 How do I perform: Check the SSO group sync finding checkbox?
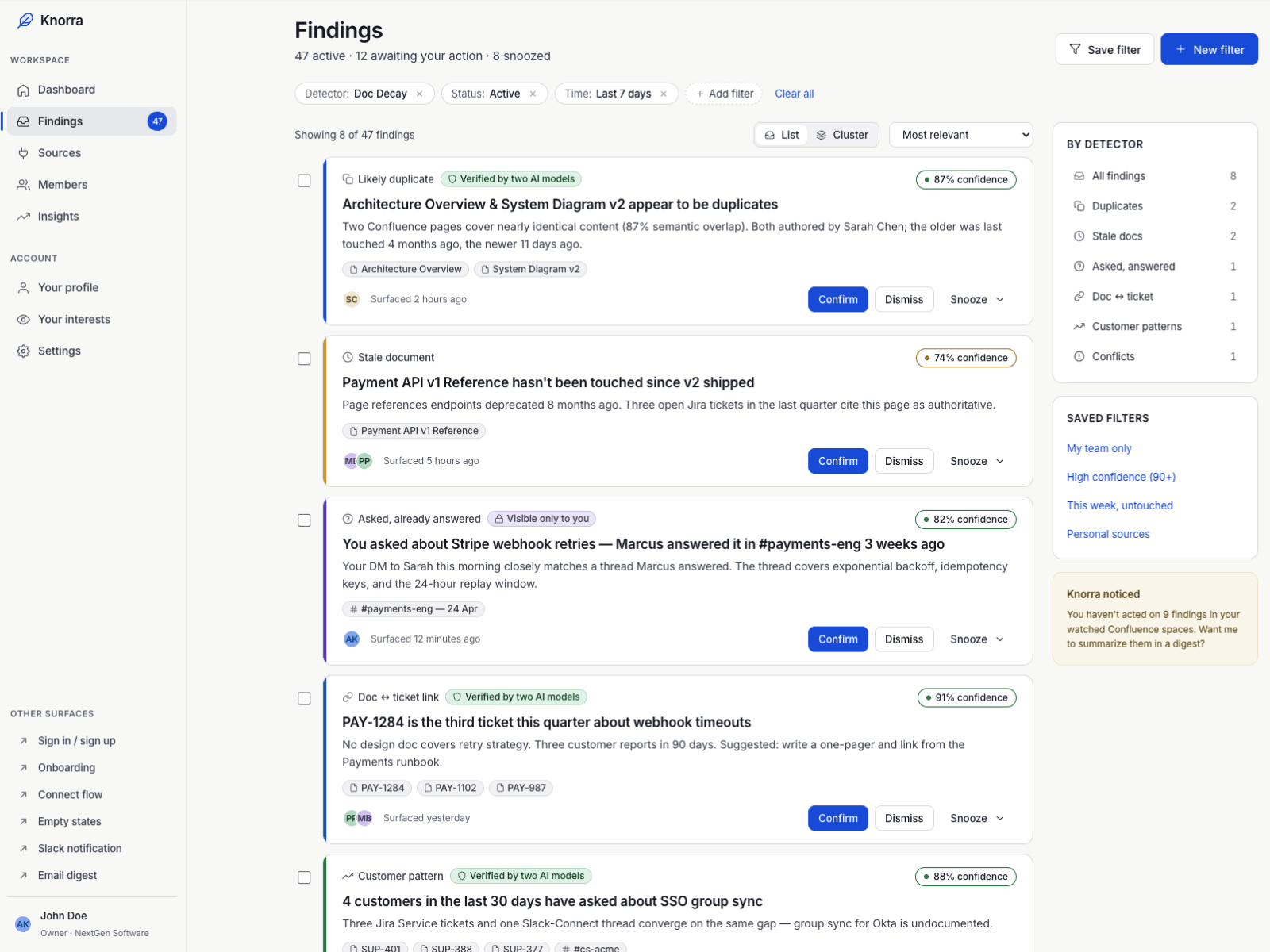pyautogui.click(x=304, y=877)
